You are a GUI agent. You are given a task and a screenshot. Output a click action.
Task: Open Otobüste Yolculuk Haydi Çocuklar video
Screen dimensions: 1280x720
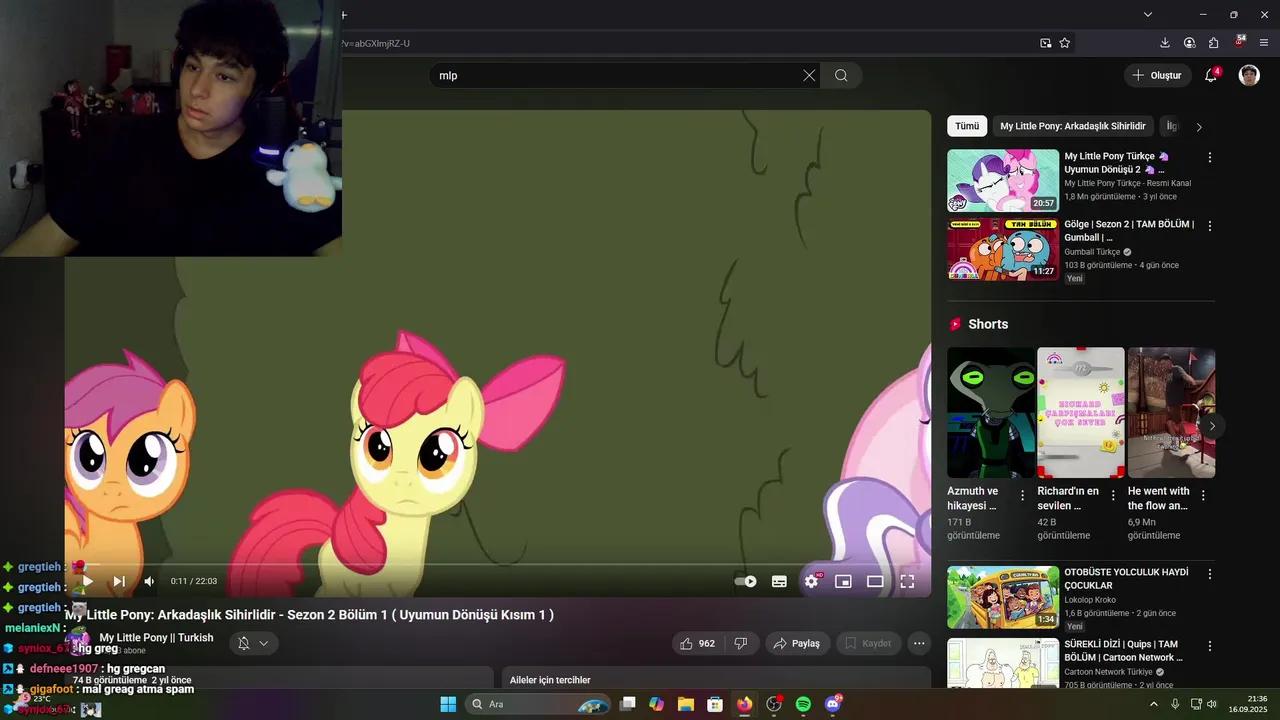click(1003, 597)
